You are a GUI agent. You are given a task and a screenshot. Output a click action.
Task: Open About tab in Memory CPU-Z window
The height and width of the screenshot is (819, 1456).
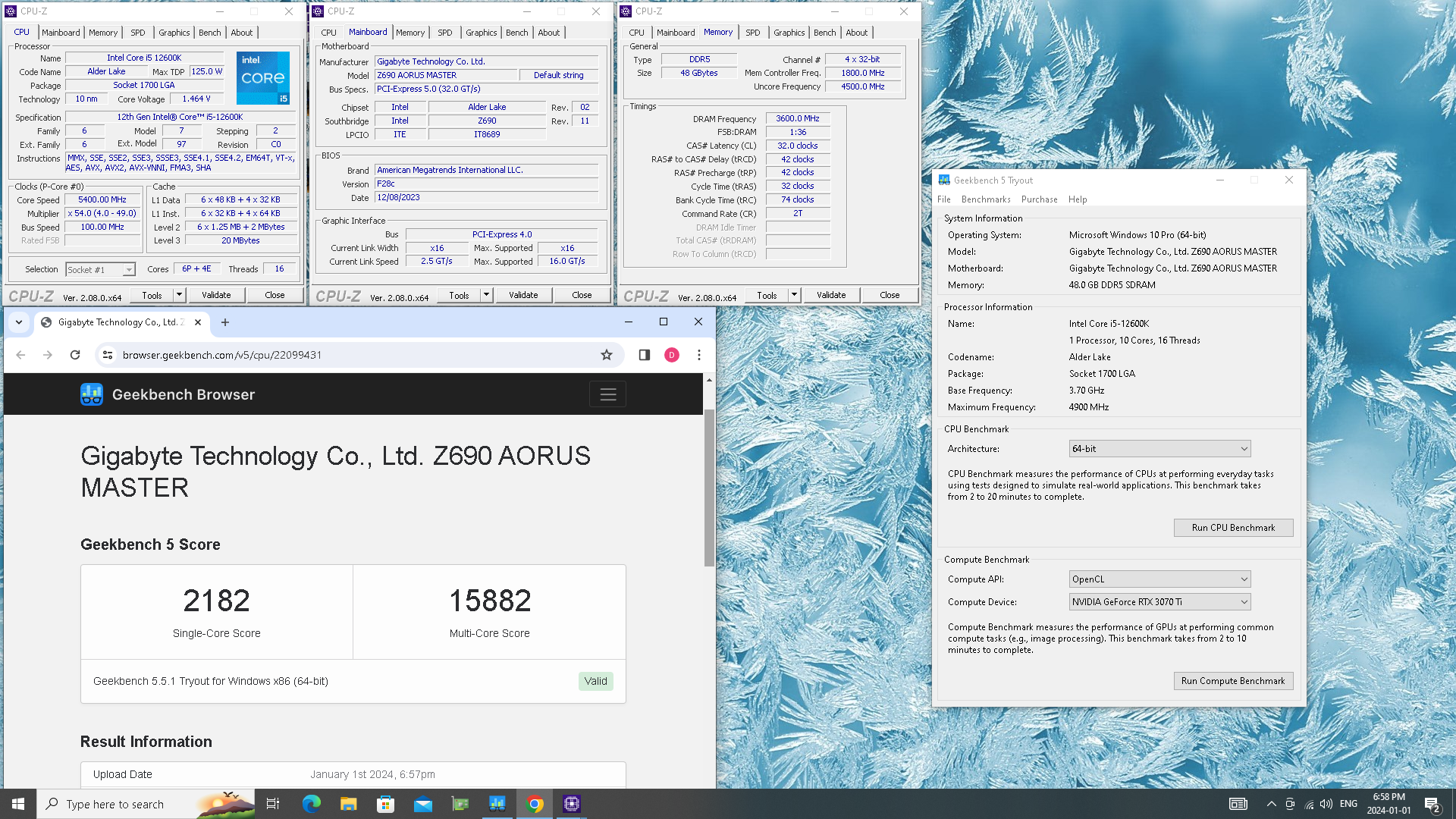point(857,33)
